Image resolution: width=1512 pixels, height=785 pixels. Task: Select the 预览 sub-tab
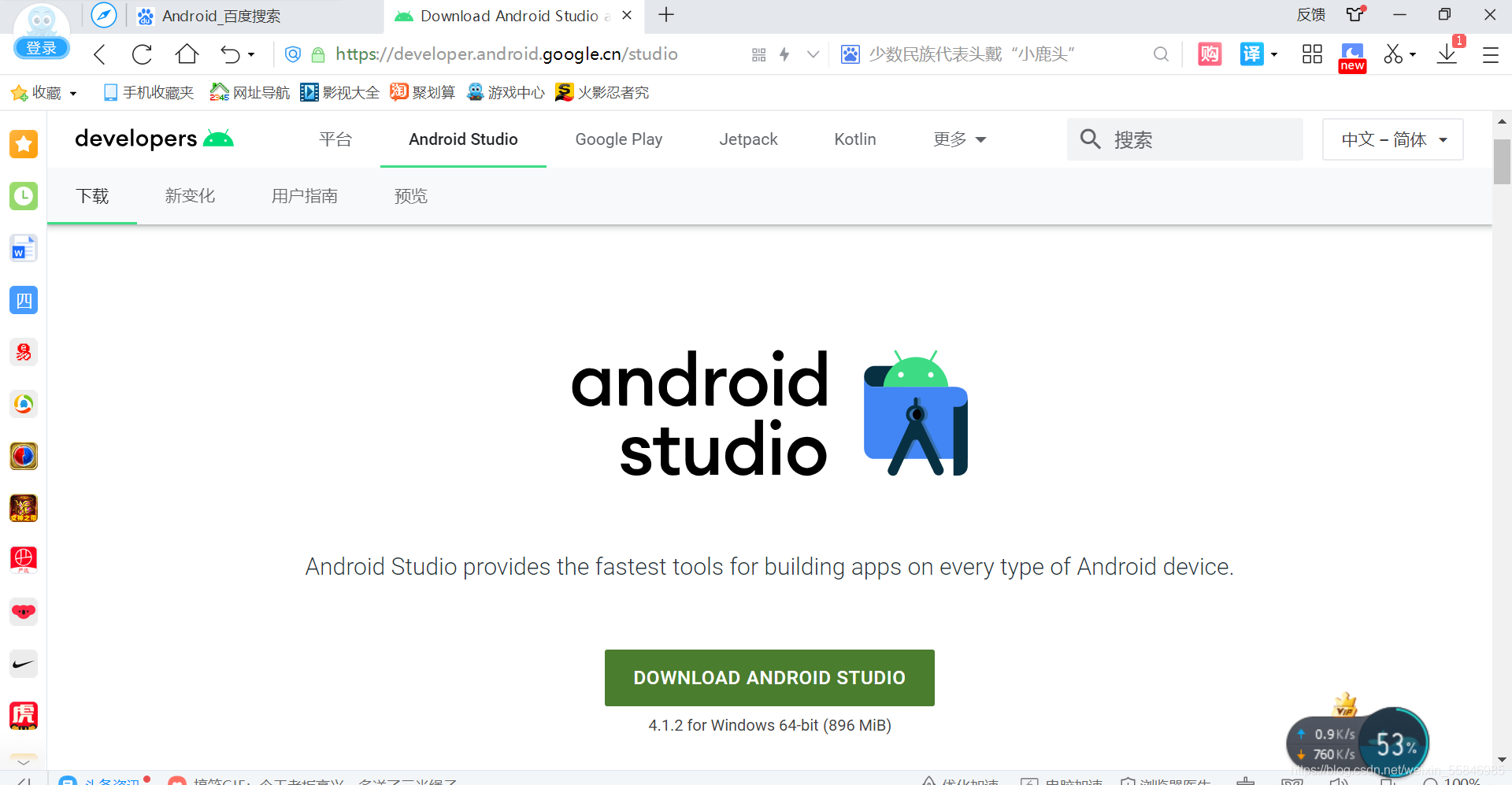point(411,196)
